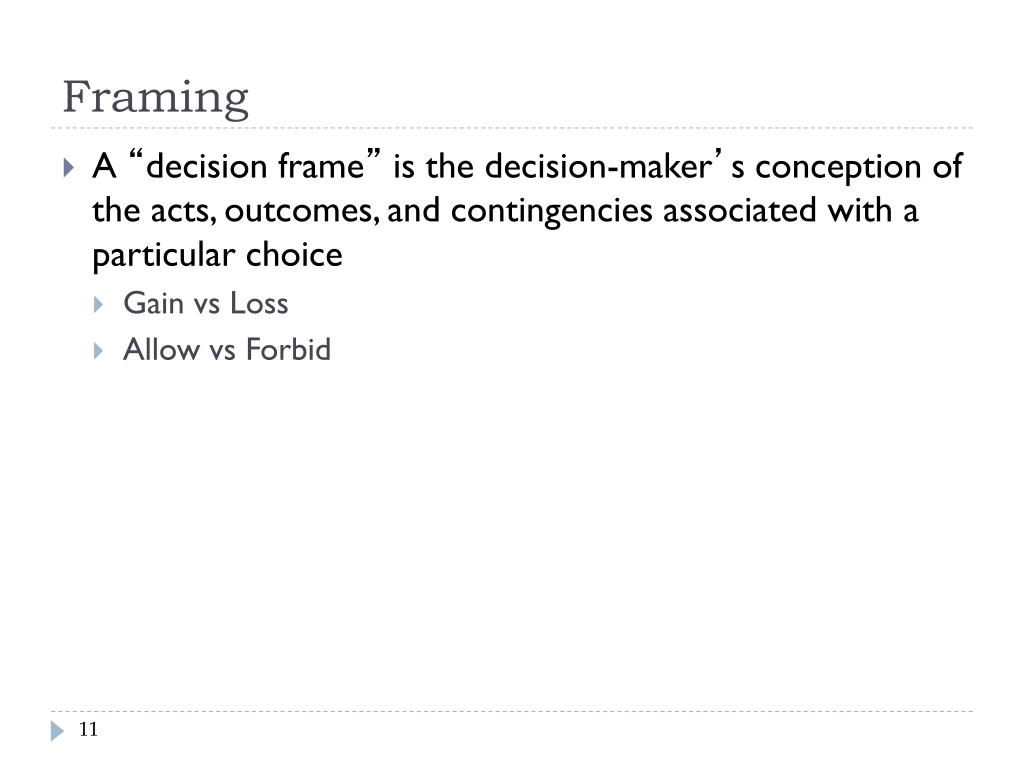Click the slide number 11
This screenshot has width=1024, height=768.
pos(88,729)
